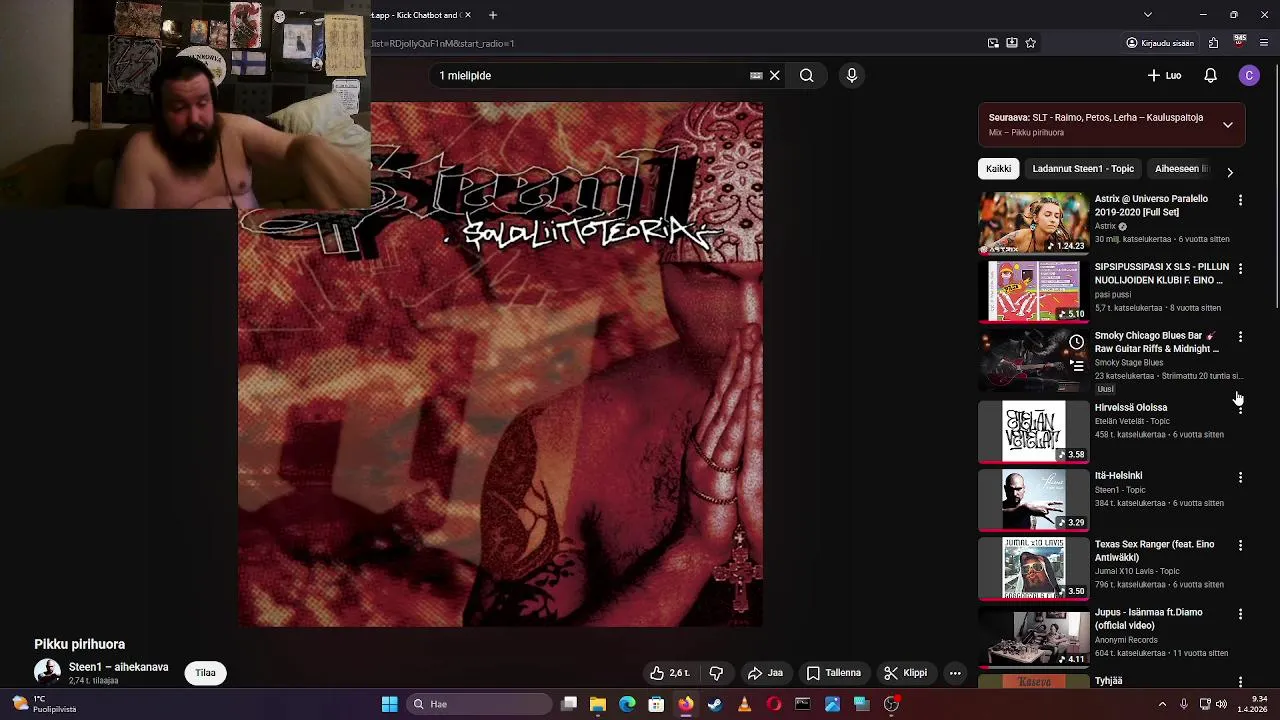
Task: Open the Itä-Helsinki video title
Action: [x=1118, y=476]
